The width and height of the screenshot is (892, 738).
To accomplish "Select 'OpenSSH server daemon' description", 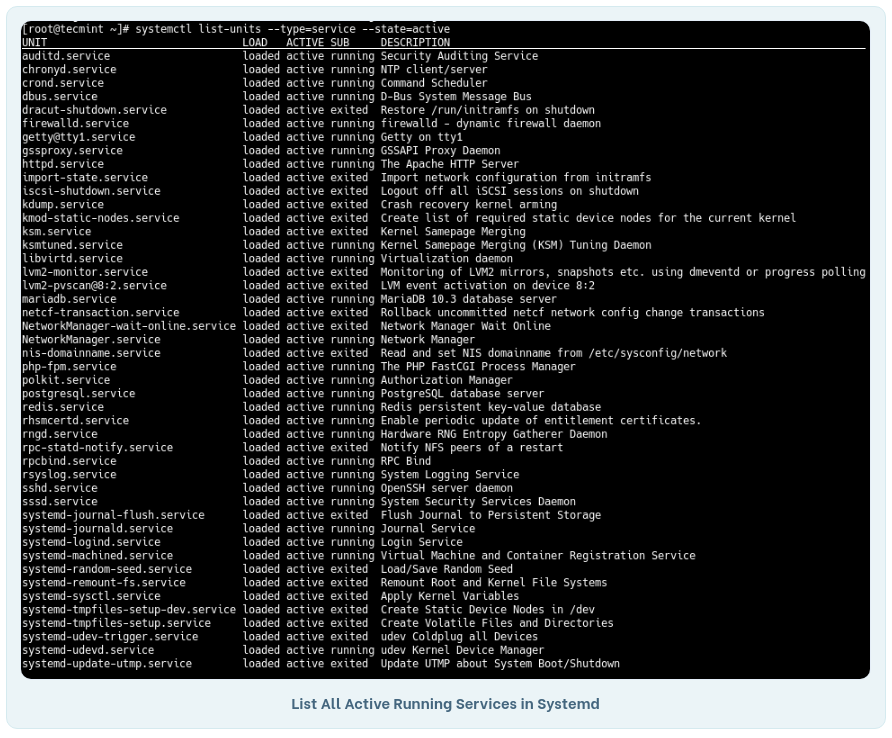I will point(447,489).
